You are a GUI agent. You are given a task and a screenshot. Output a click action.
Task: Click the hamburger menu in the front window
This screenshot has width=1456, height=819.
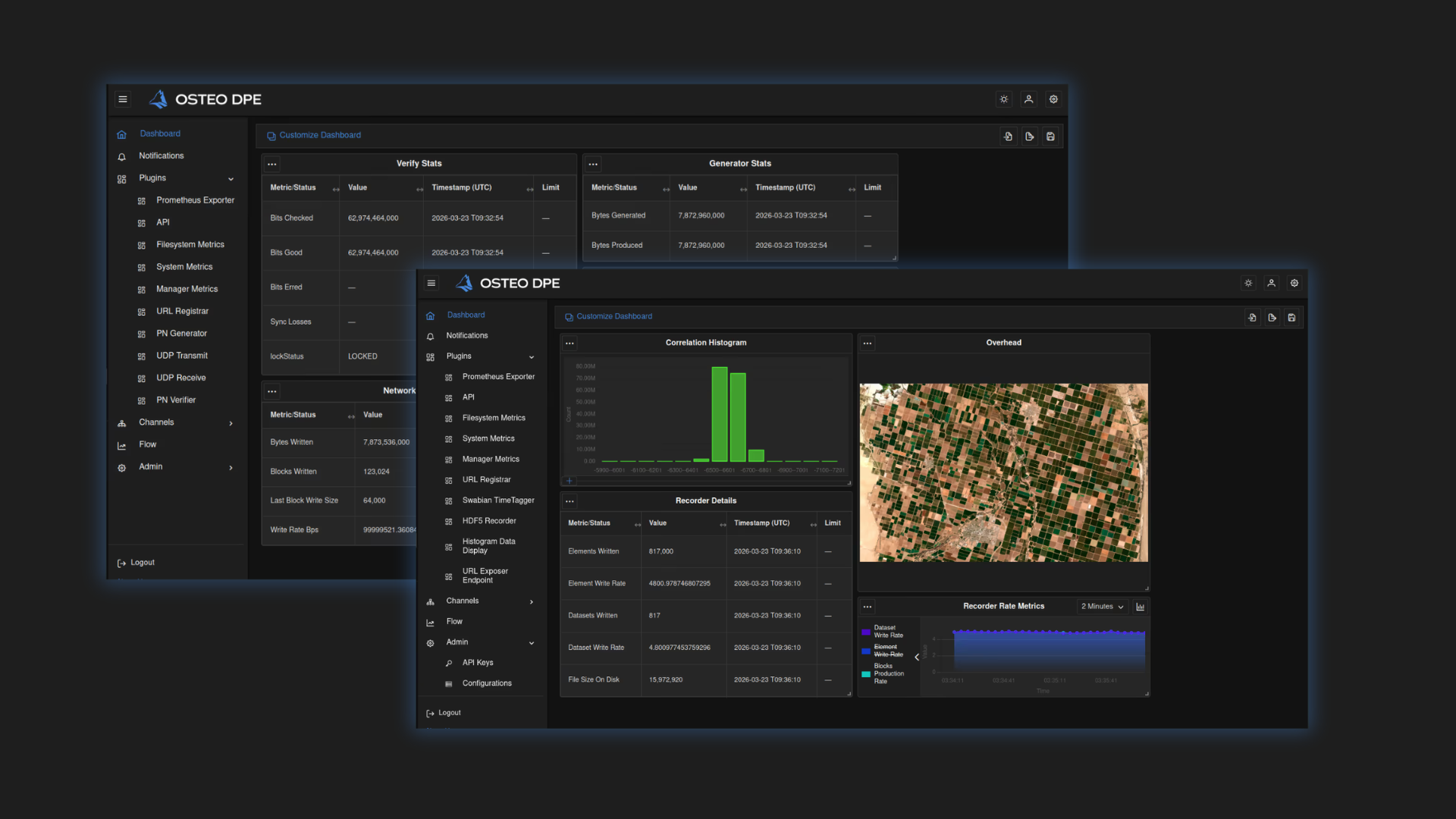431,283
